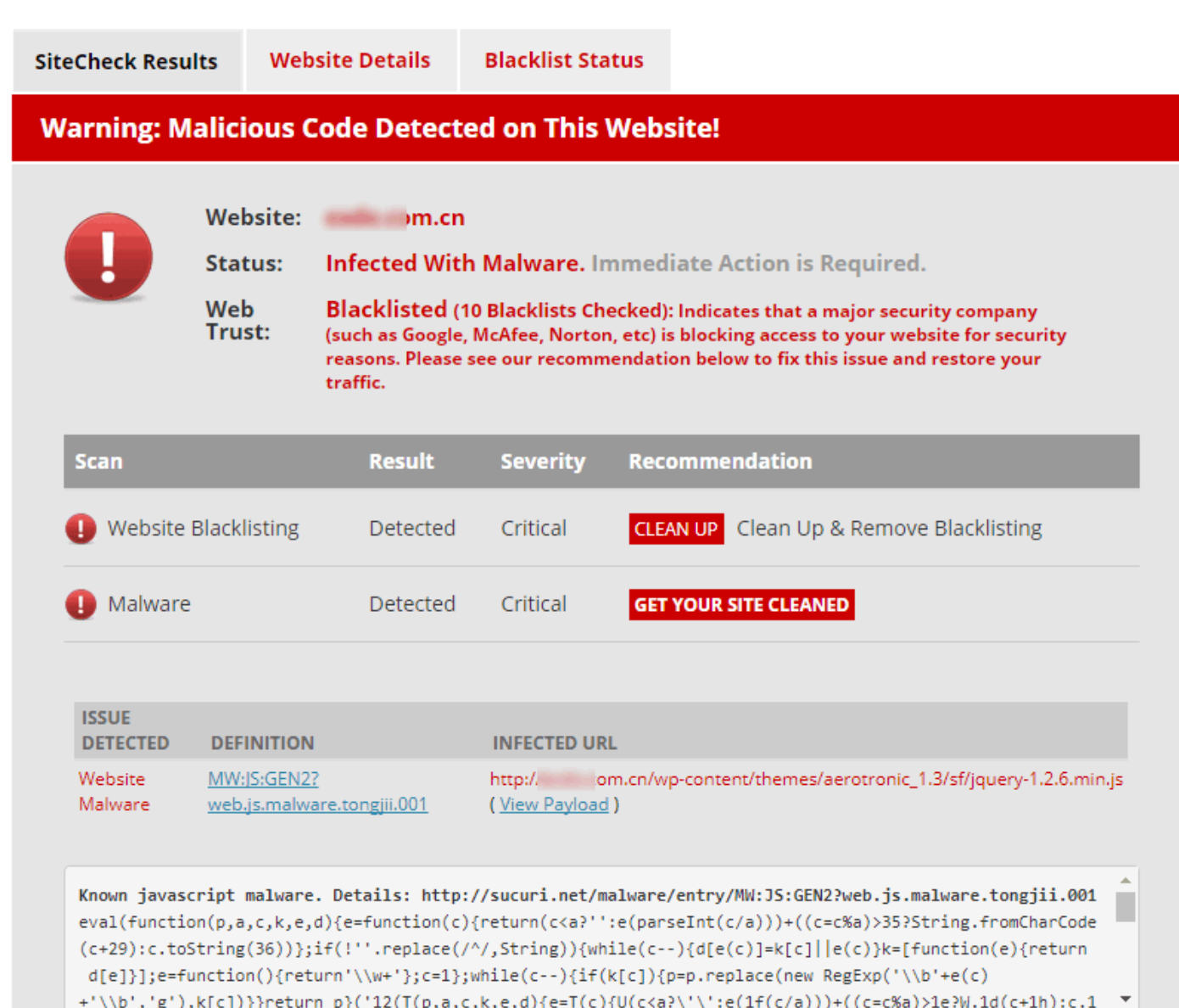Image resolution: width=1179 pixels, height=1008 pixels.
Task: Open the Blacklist Status tab
Action: (x=564, y=60)
